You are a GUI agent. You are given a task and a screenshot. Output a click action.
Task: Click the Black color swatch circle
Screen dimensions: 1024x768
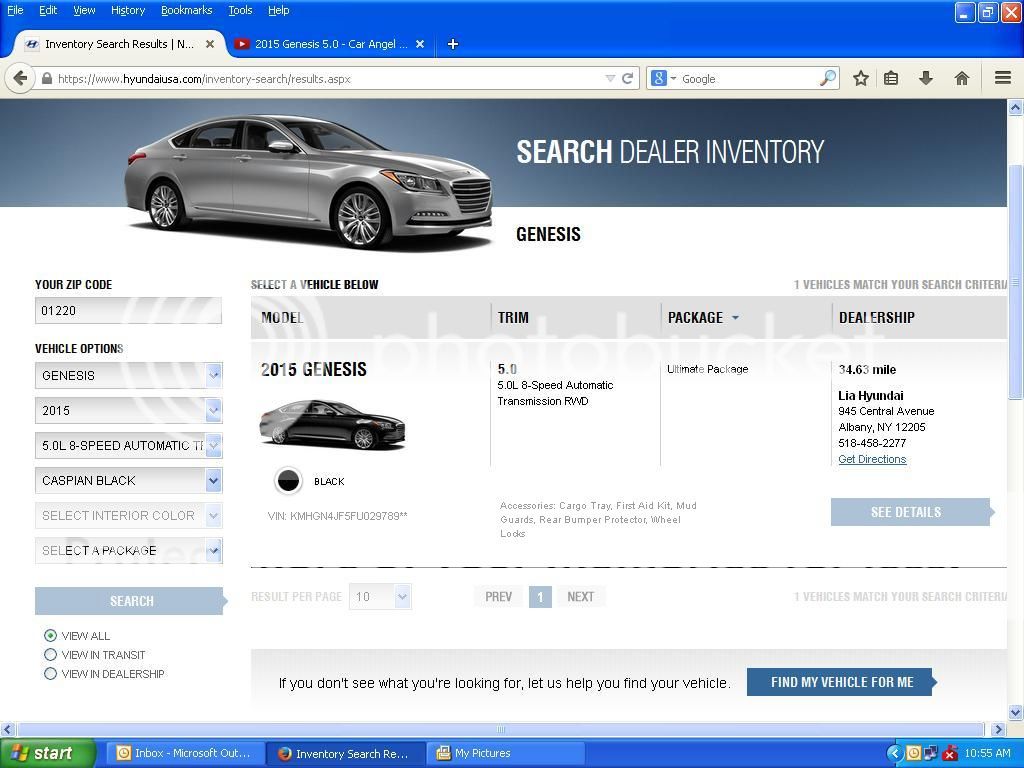coord(288,481)
